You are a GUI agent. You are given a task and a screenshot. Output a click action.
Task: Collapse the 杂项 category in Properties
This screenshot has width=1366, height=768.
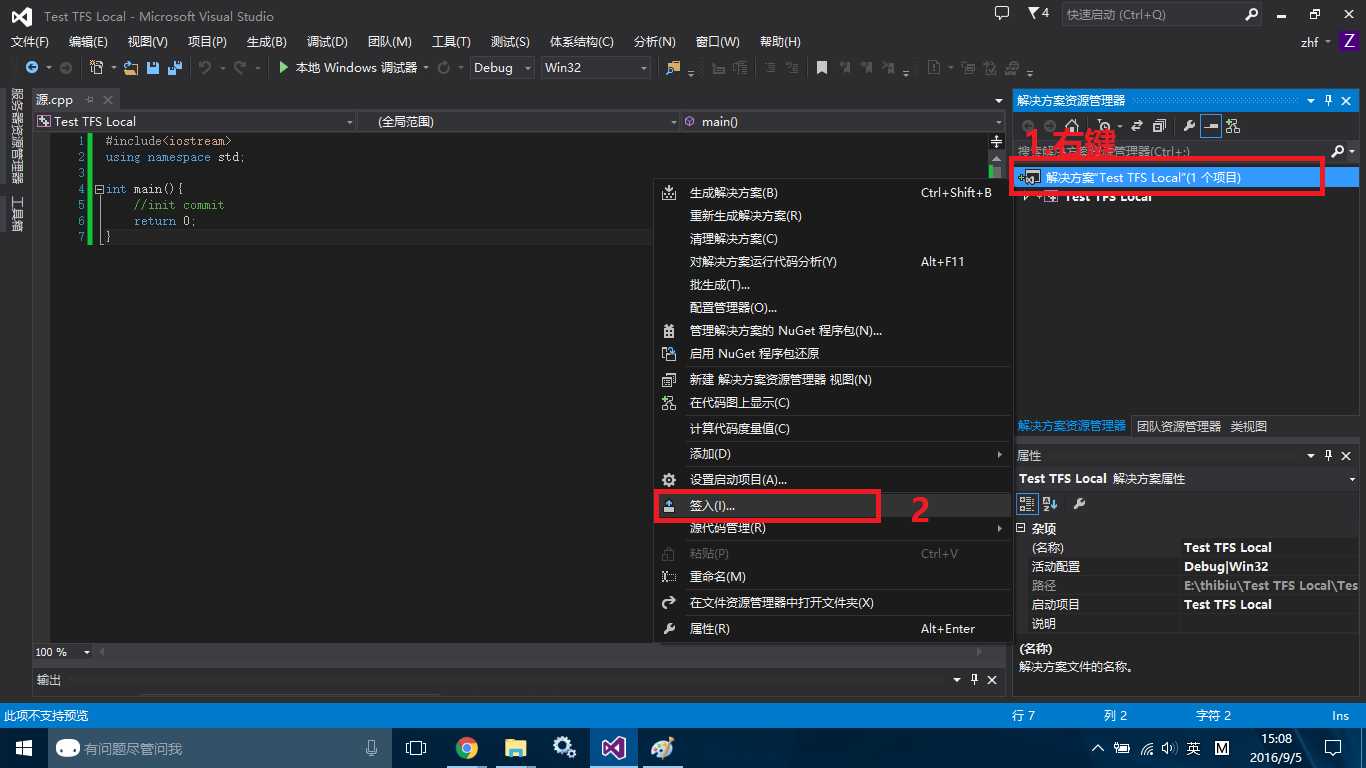click(1021, 528)
